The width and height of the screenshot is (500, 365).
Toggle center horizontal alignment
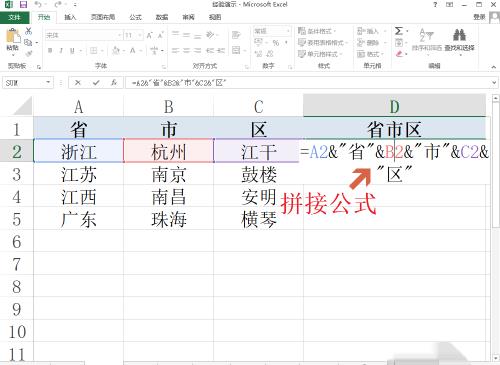186,51
